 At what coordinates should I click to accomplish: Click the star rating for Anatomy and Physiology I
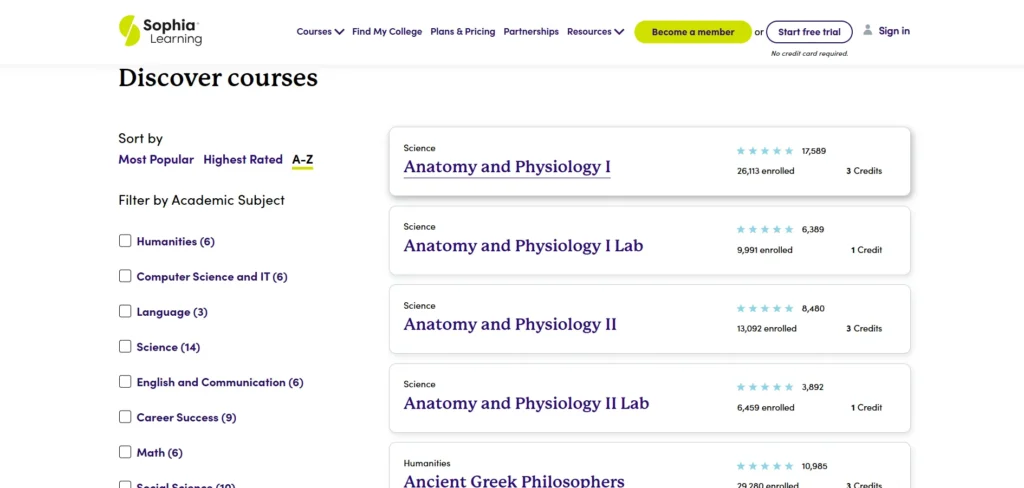click(x=765, y=151)
